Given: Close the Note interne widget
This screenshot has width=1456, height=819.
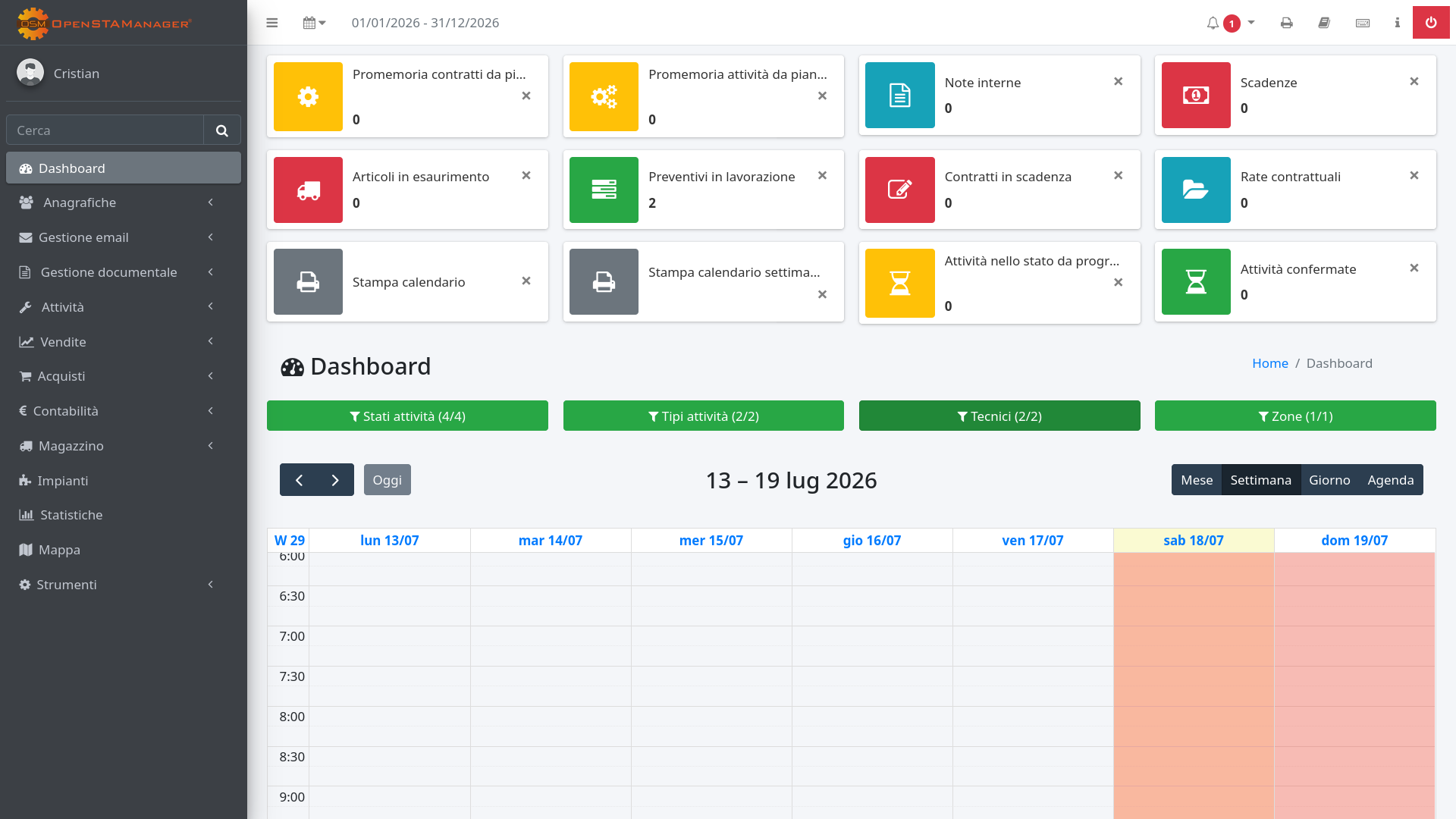Looking at the screenshot, I should 1118,81.
